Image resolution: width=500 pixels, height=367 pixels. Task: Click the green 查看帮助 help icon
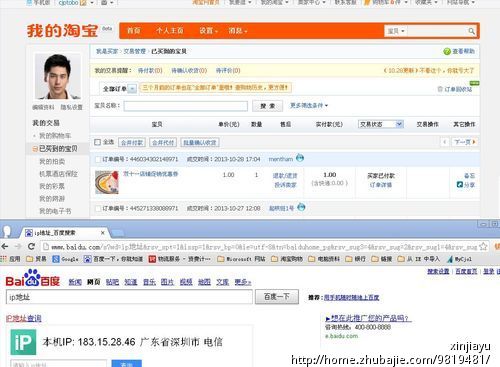coord(447,51)
